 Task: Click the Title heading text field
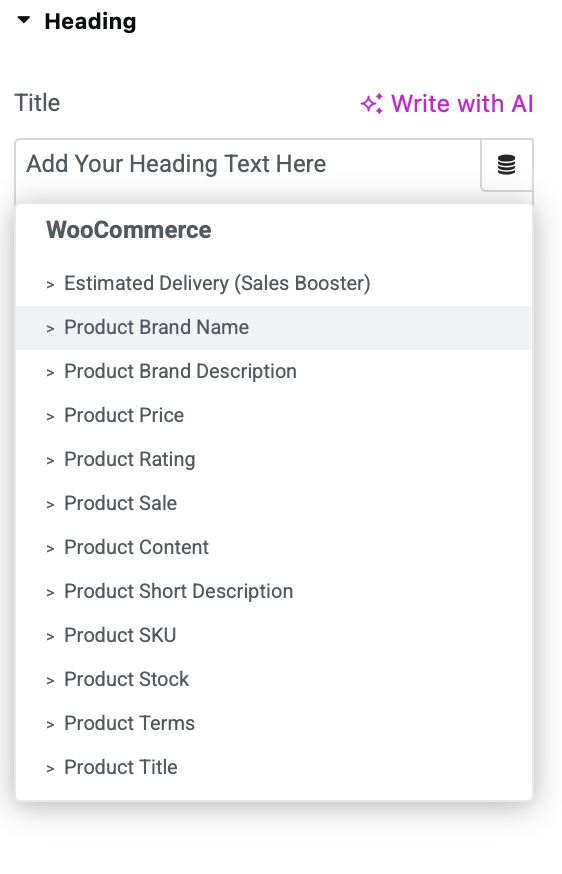coord(248,164)
